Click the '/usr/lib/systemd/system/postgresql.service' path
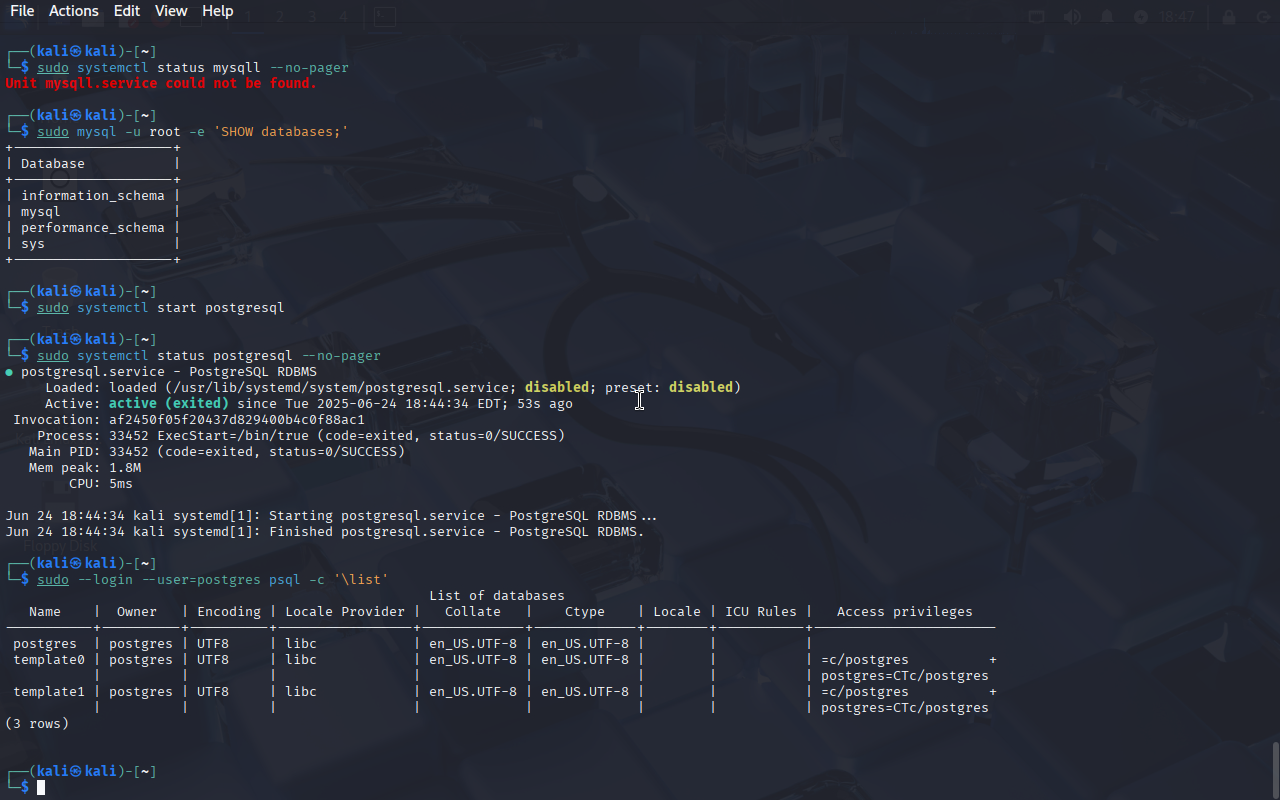The width and height of the screenshot is (1280, 800). 341,387
